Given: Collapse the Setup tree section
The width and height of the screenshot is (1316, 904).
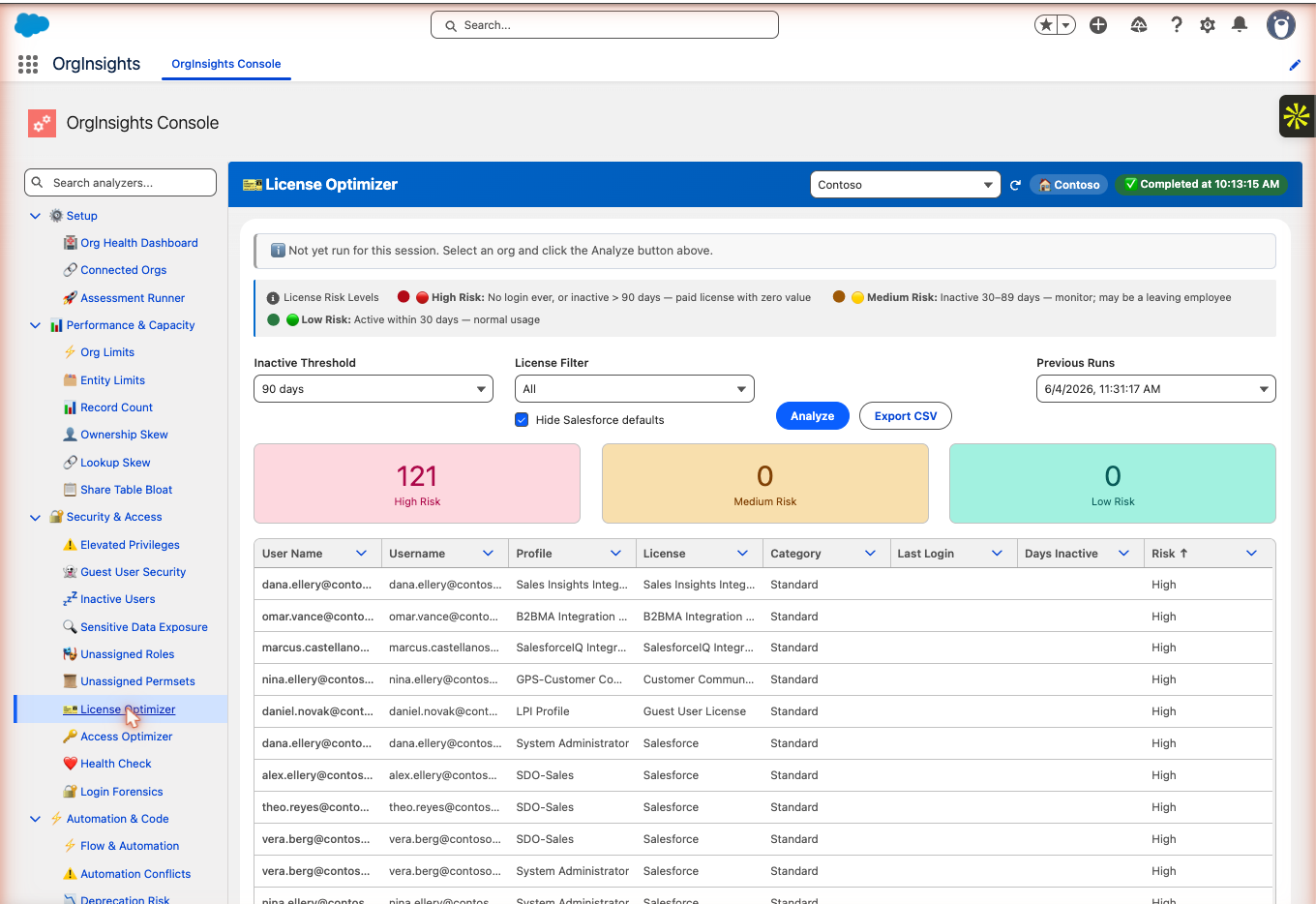Looking at the screenshot, I should click(x=35, y=216).
